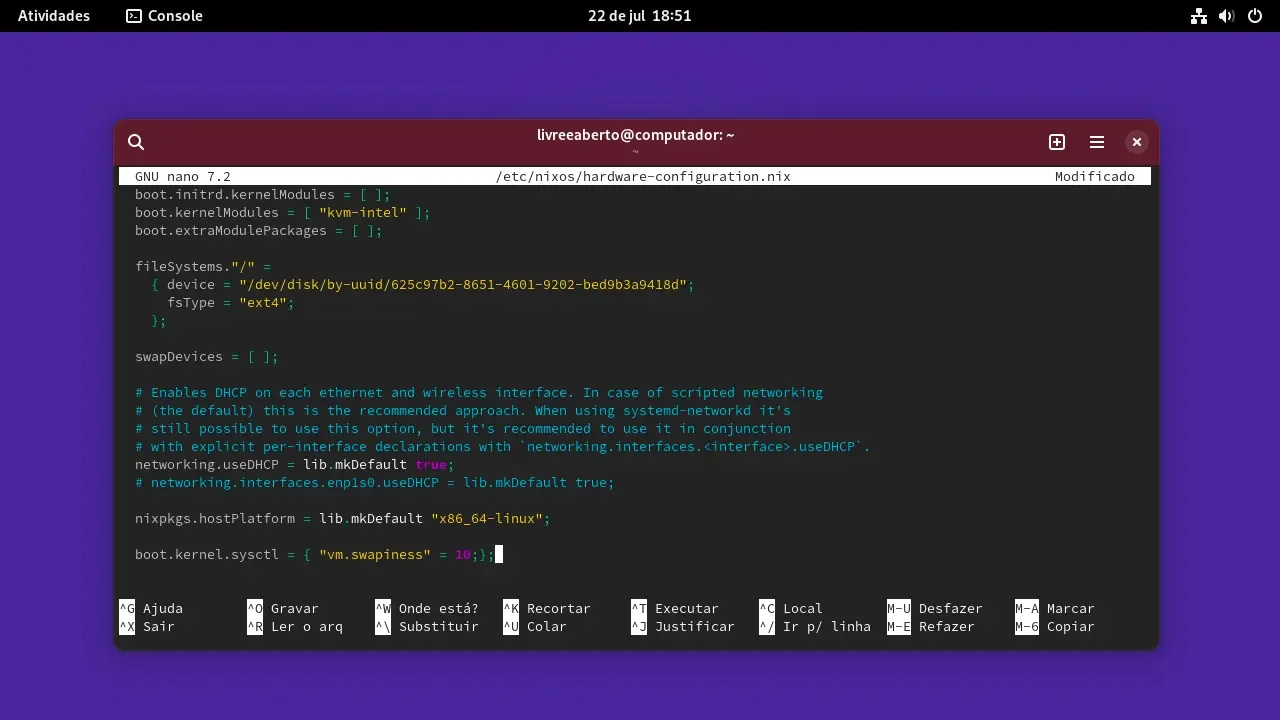Click the M-A Marcar shortcut
Image resolution: width=1280 pixels, height=720 pixels.
tap(1055, 608)
